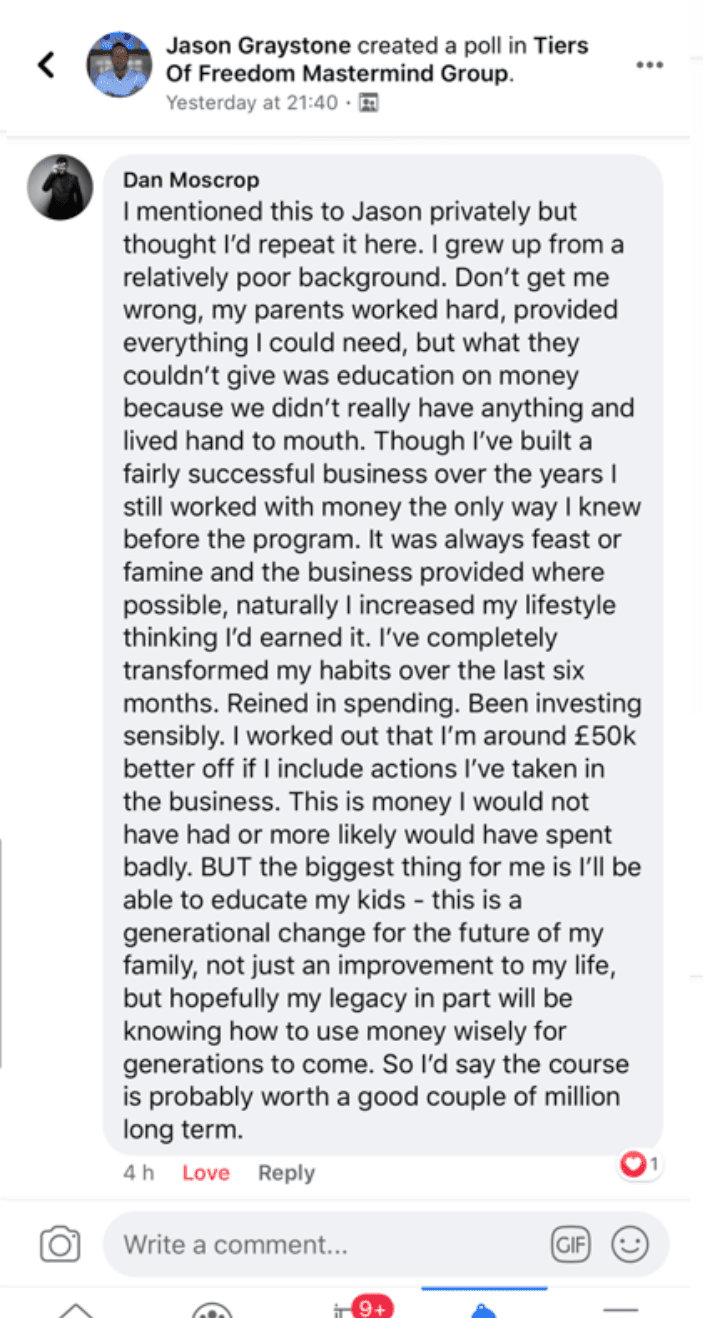Open Jason Graystone's profile picture
Screen dimensions: 703x1318
click(x=120, y=65)
